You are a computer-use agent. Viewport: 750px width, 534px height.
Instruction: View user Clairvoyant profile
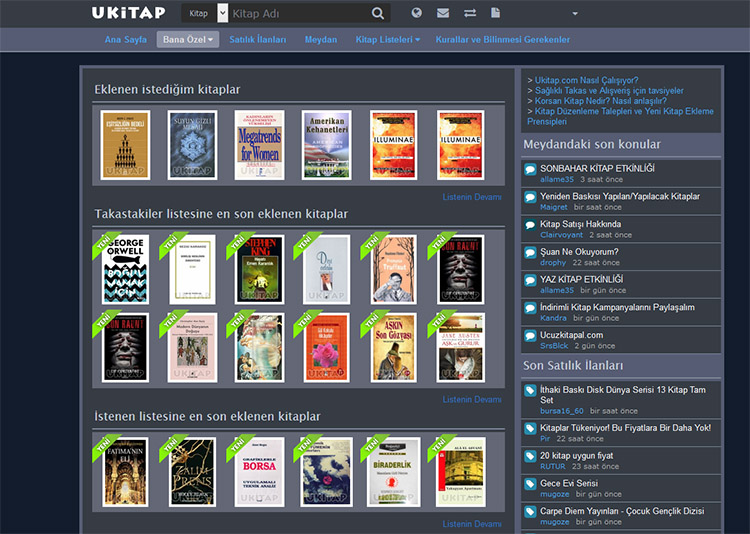tap(562, 235)
